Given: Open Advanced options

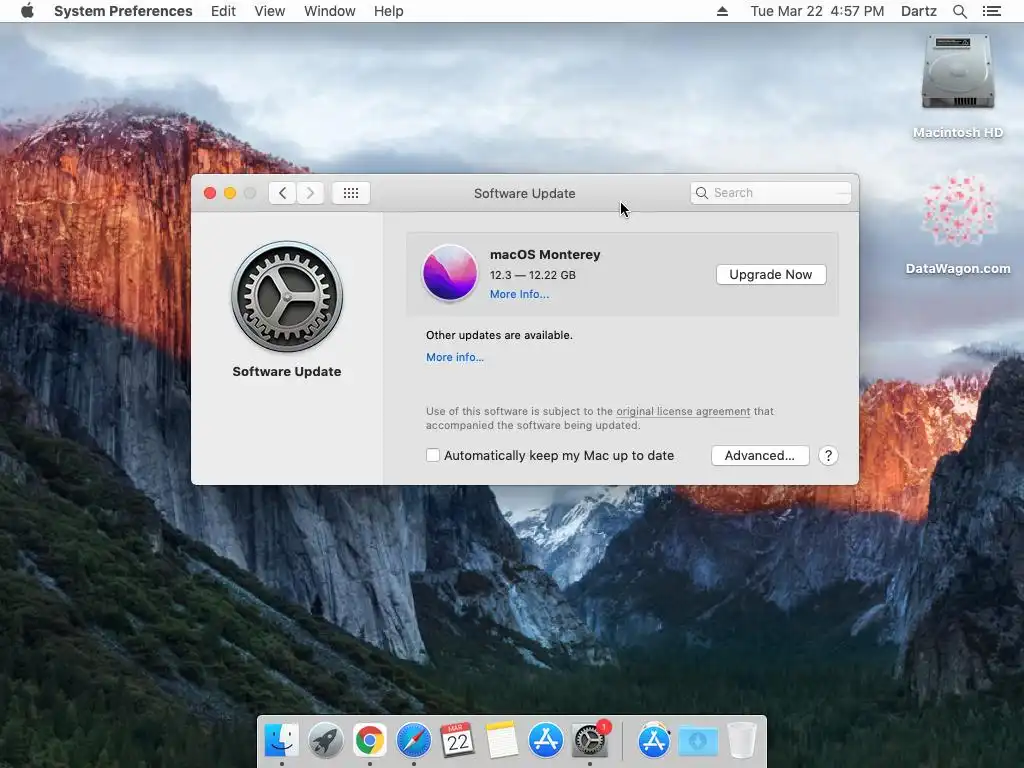Looking at the screenshot, I should coord(760,456).
